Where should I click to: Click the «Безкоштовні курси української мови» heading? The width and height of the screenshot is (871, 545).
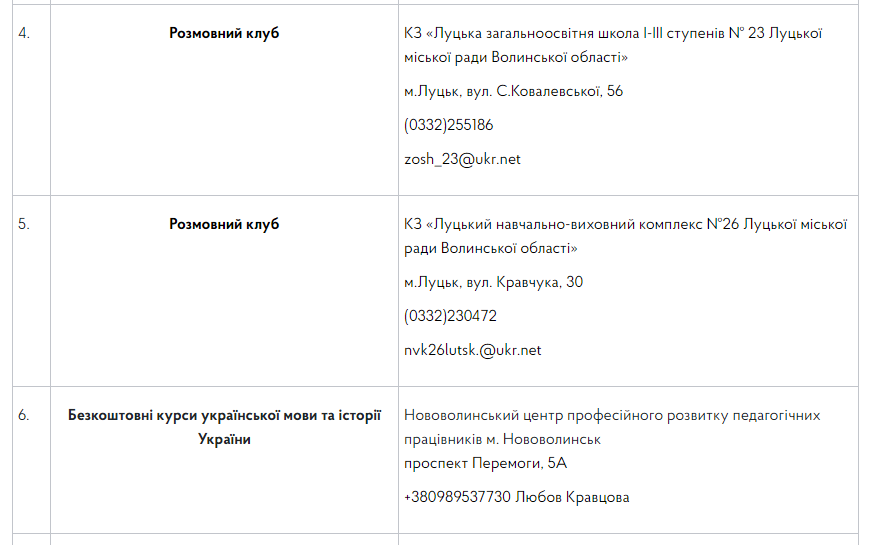[224, 415]
